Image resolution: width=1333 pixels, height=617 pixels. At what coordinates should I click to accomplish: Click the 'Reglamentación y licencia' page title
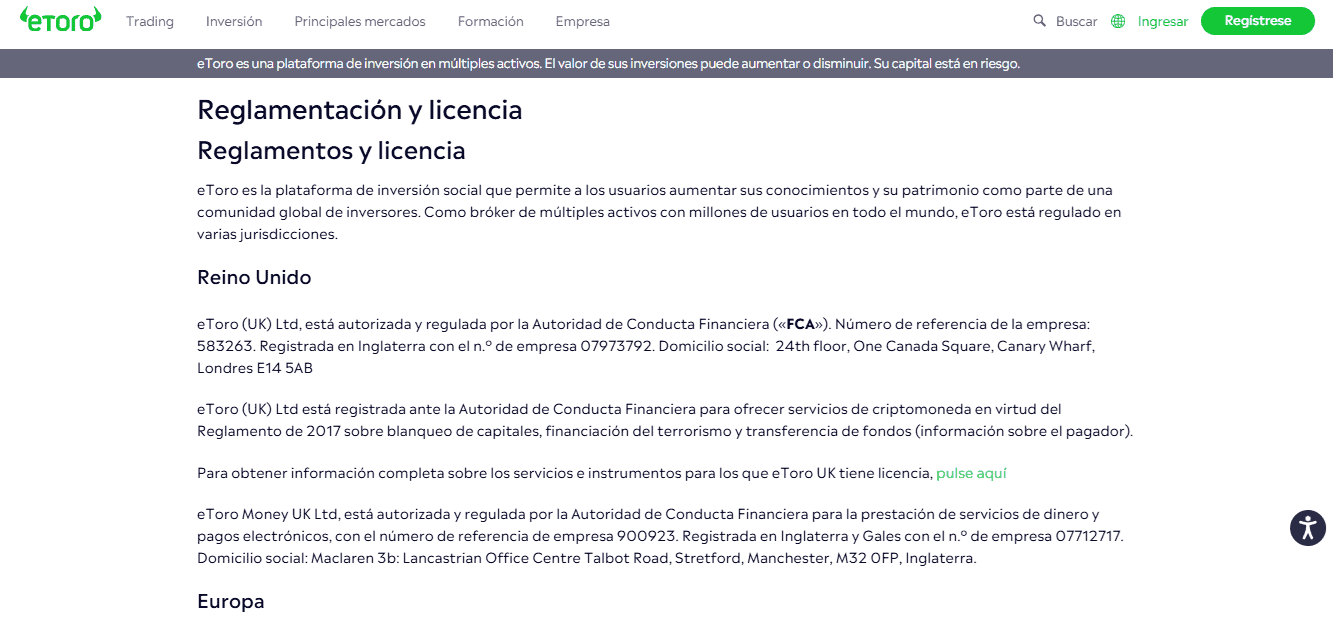(x=360, y=110)
